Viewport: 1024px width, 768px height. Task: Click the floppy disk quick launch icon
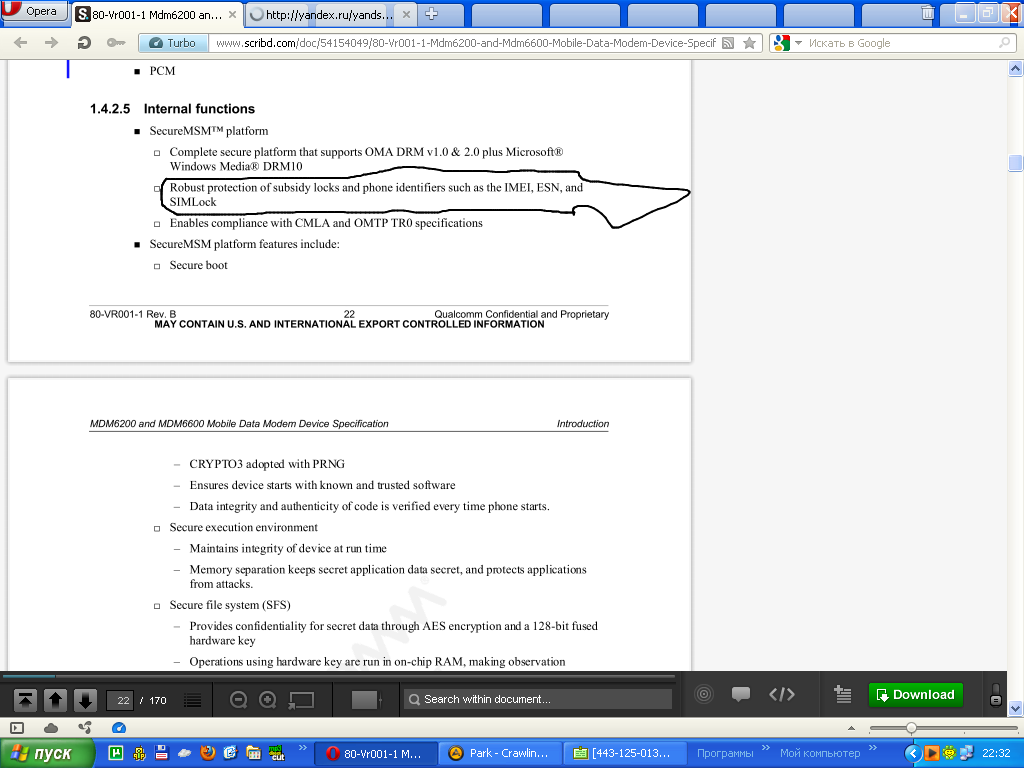[162, 753]
